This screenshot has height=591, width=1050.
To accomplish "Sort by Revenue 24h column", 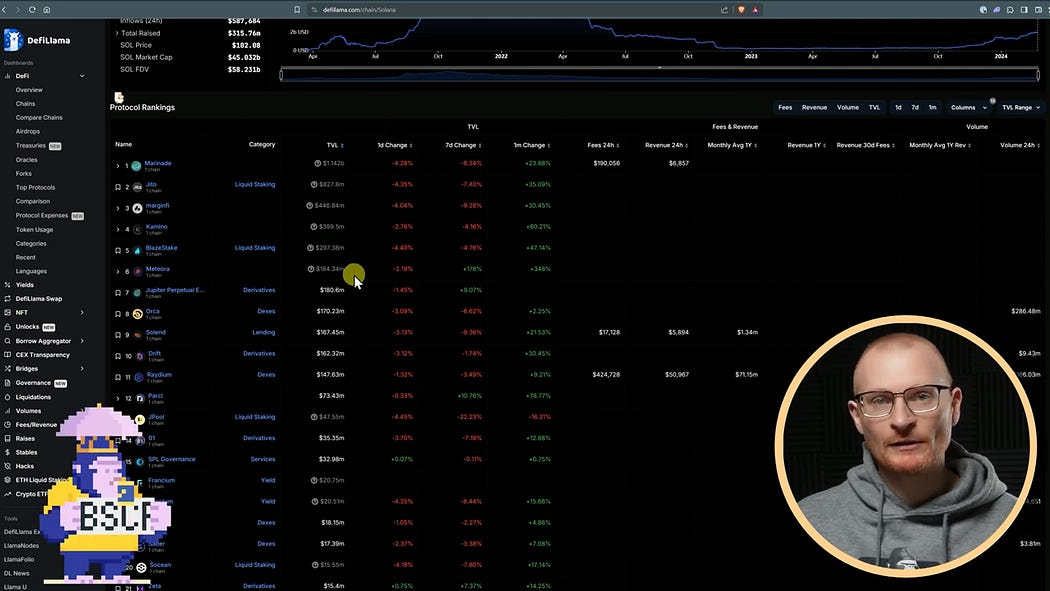I will (666, 145).
